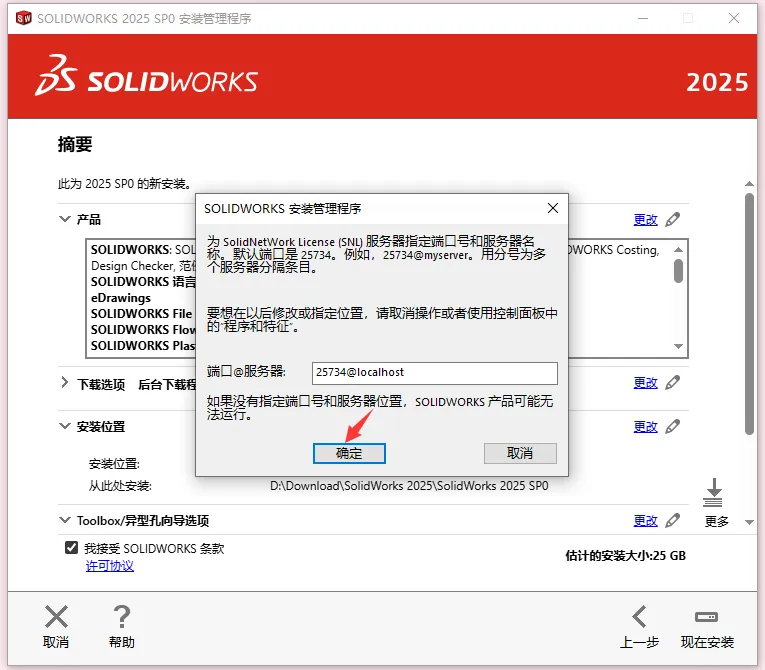
Task: Click the SW title bar app icon
Action: point(23,19)
